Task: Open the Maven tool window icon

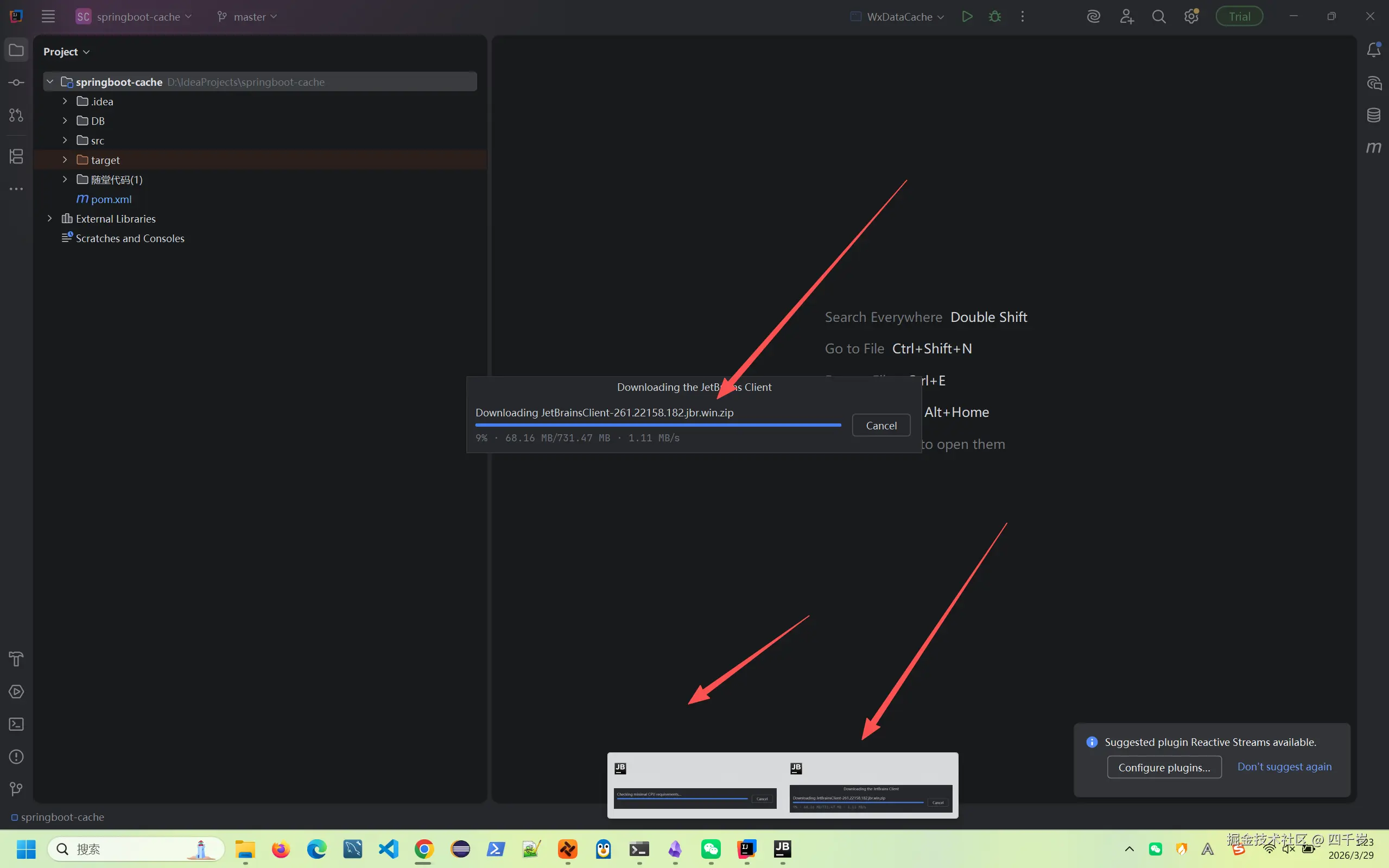Action: click(1373, 148)
